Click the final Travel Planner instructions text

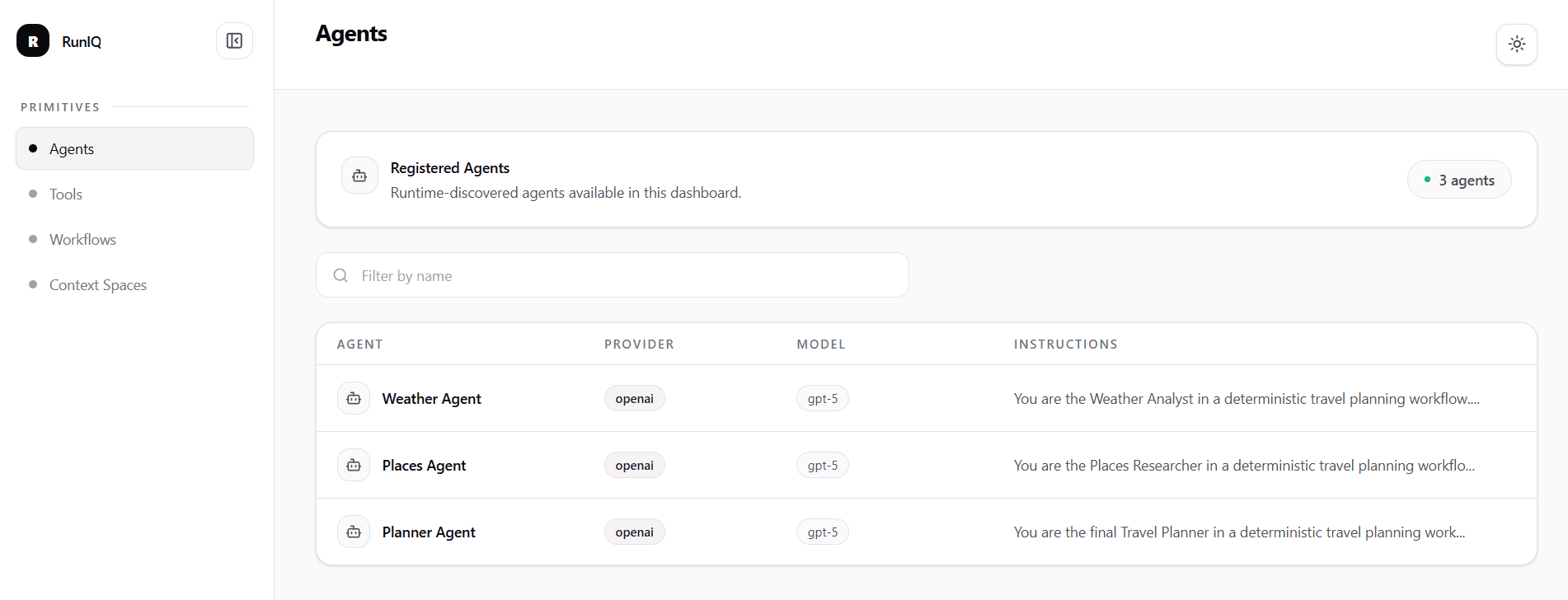1239,532
